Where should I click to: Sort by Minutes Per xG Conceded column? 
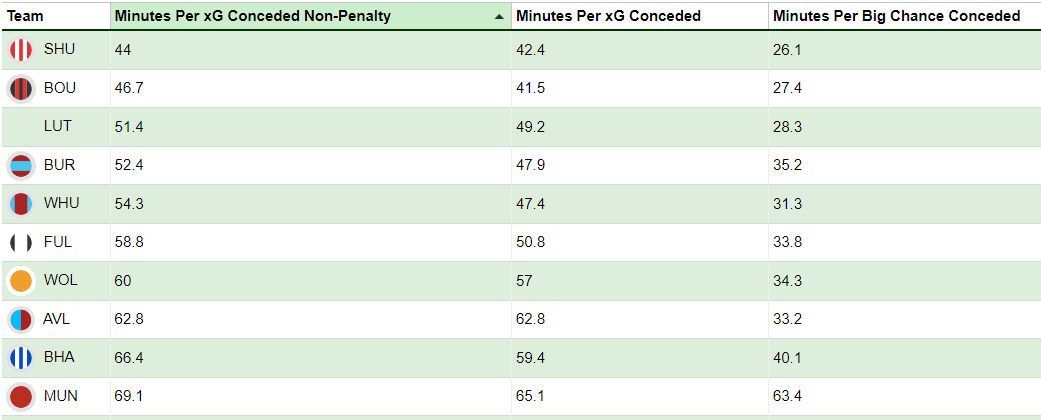[608, 16]
